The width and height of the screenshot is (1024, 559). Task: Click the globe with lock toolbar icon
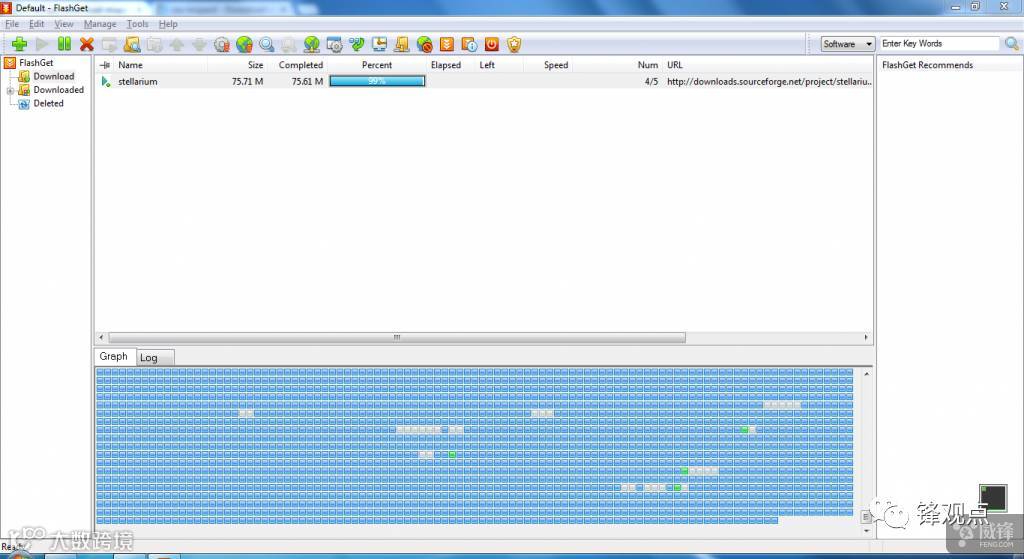coord(244,44)
